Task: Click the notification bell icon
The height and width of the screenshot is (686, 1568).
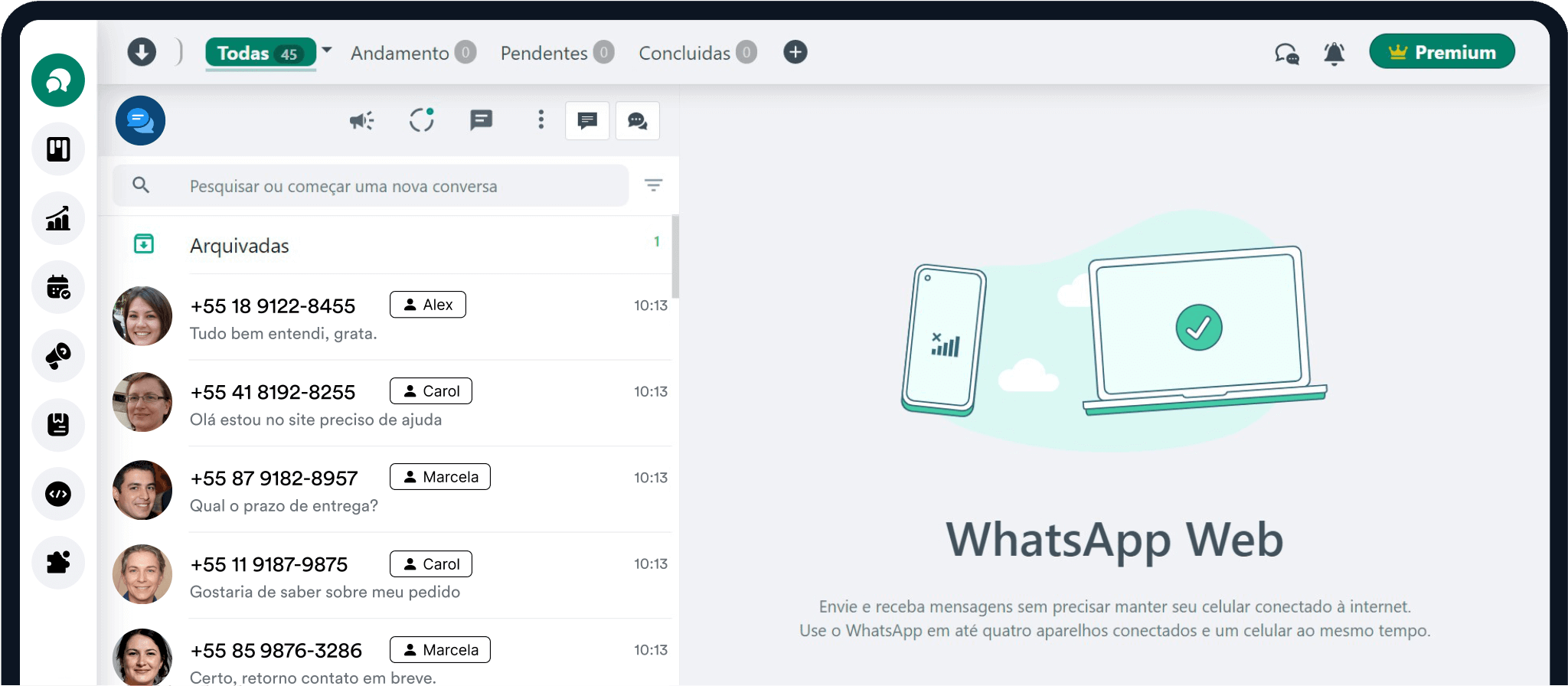Action: [x=1334, y=54]
